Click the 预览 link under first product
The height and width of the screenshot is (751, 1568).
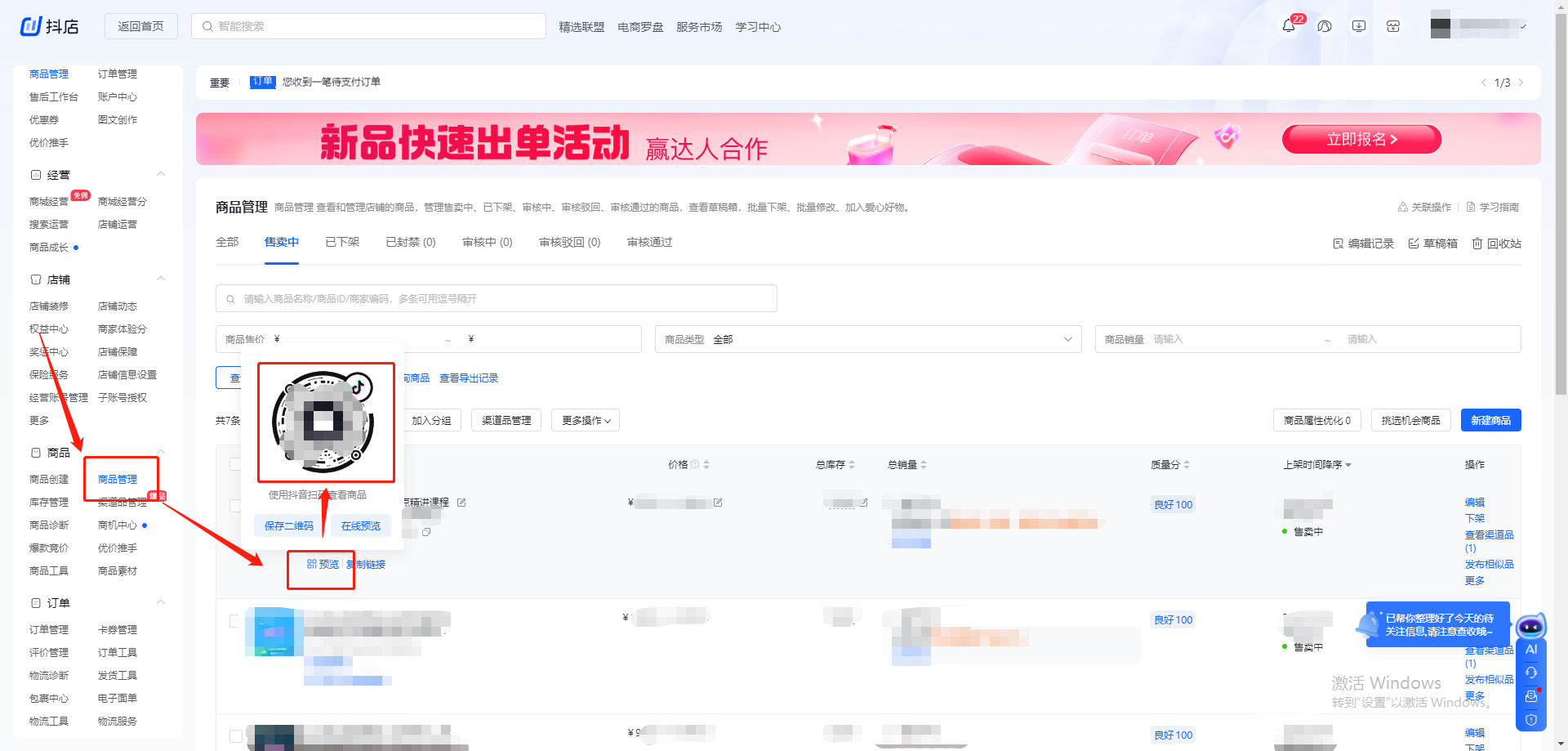(x=323, y=564)
